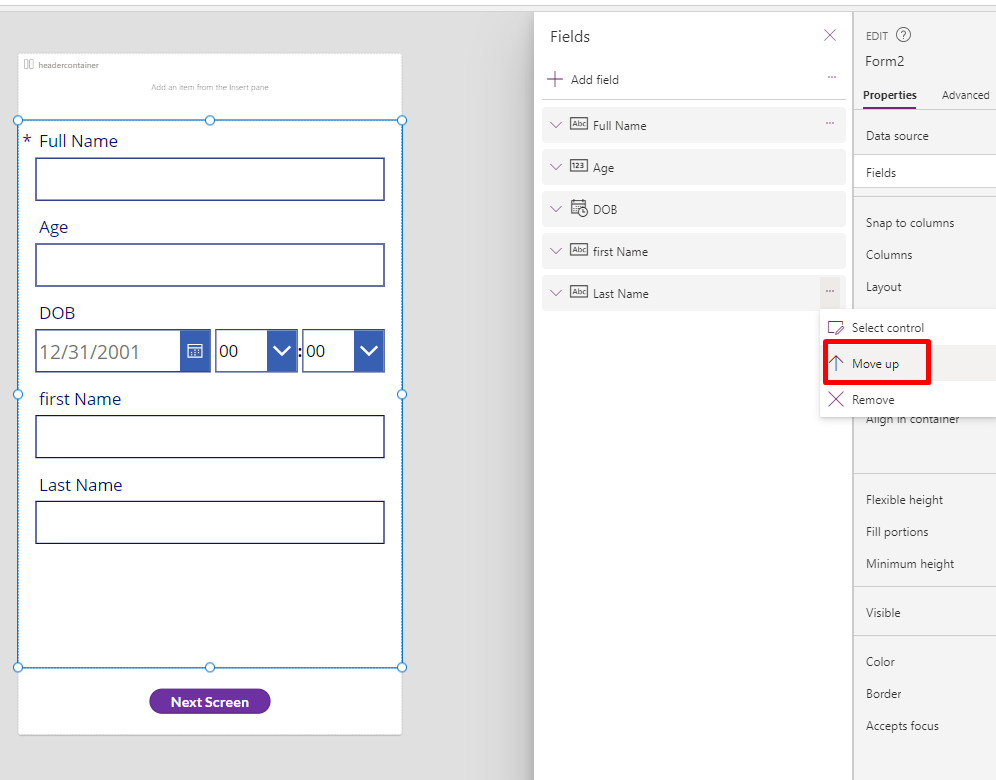
Task: Click the calendar-clock icon of DOB field
Action: (x=579, y=208)
